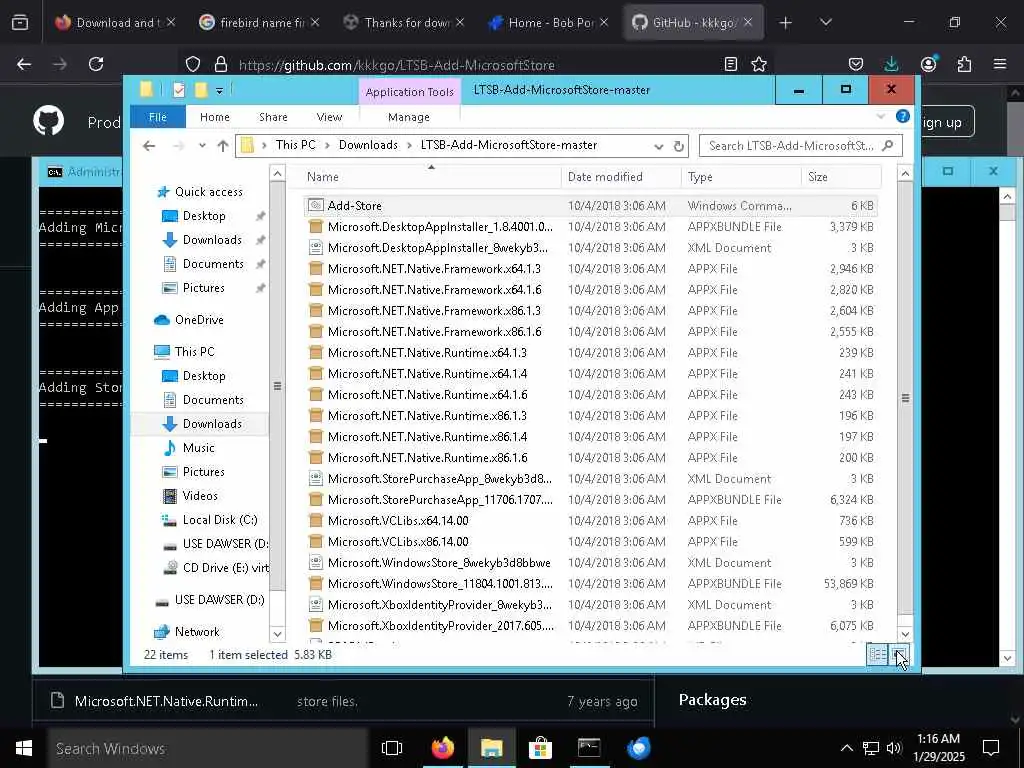Viewport: 1024px width, 768px height.
Task: Open Firefox from the taskbar
Action: pos(443,748)
